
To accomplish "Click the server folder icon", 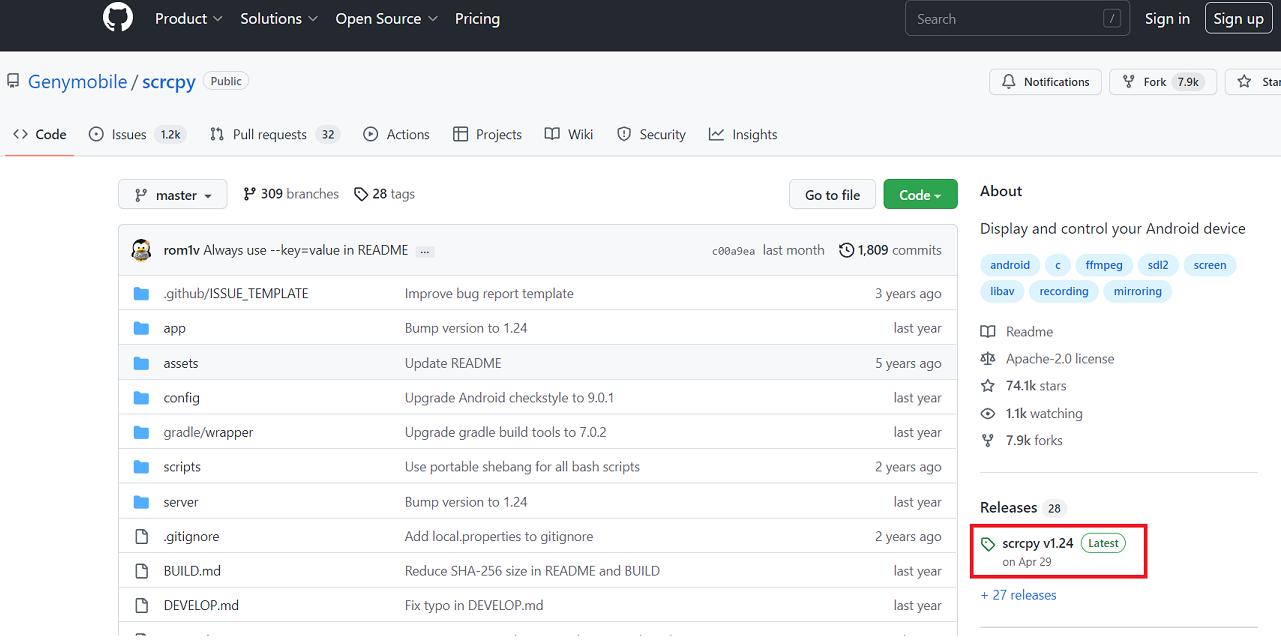I will coord(141,502).
